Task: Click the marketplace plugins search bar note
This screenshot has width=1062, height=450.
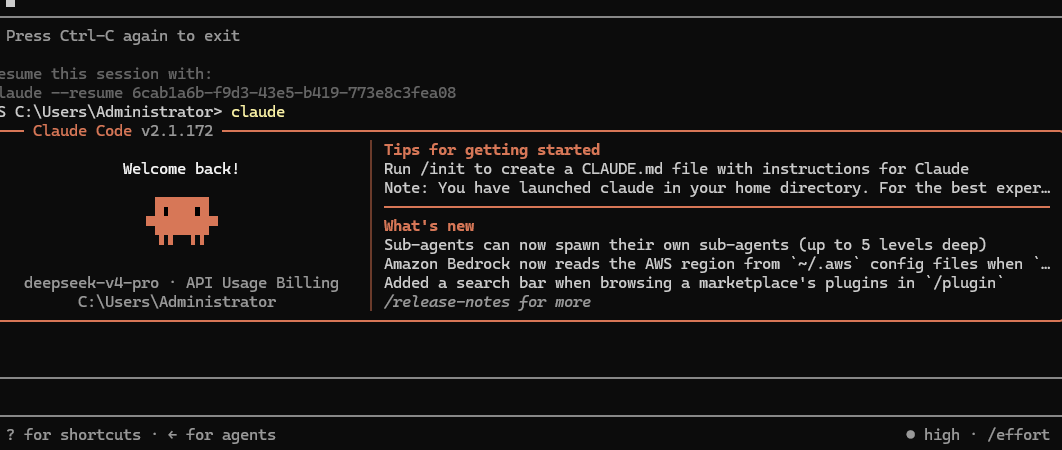Action: click(x=694, y=283)
